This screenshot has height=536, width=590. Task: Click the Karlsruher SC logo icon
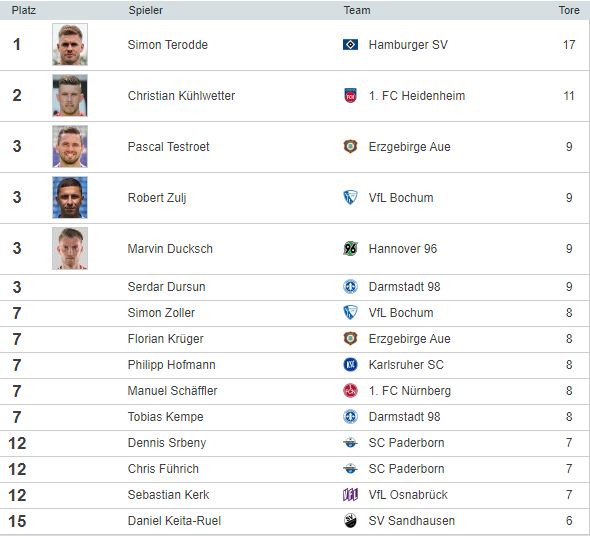point(350,364)
